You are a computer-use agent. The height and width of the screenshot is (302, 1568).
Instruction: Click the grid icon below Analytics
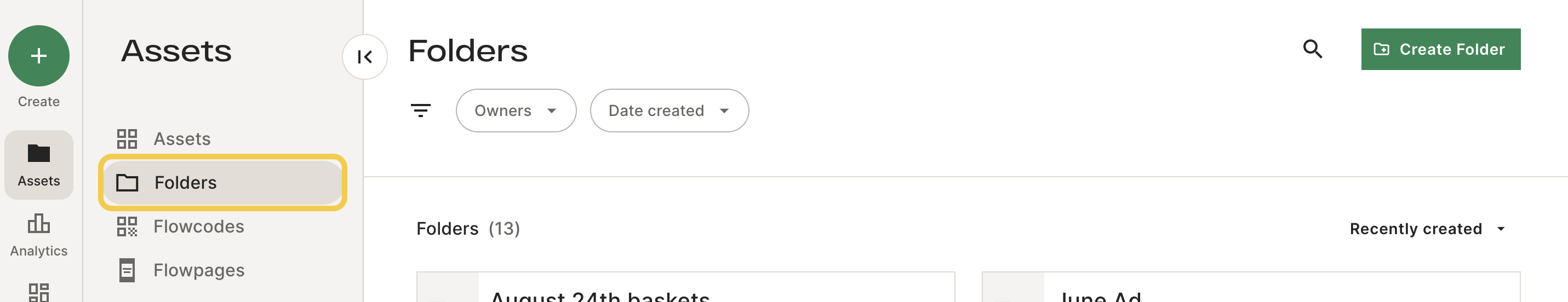(x=38, y=292)
